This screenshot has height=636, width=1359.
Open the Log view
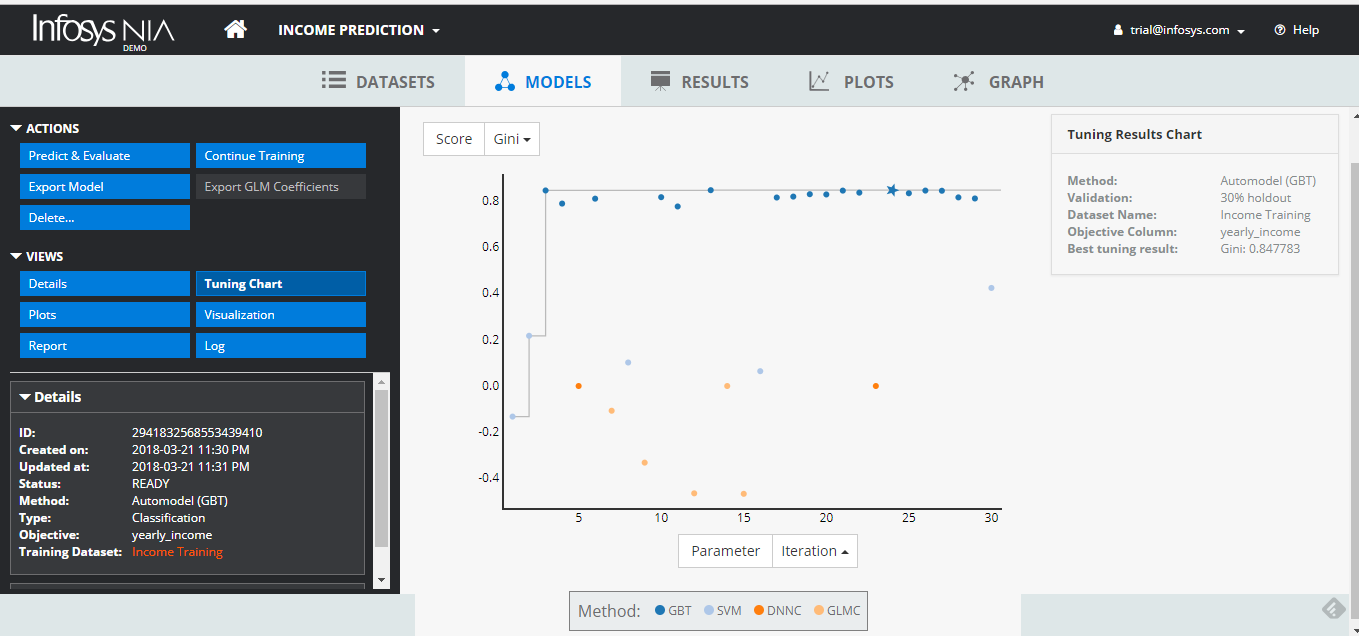coord(280,346)
